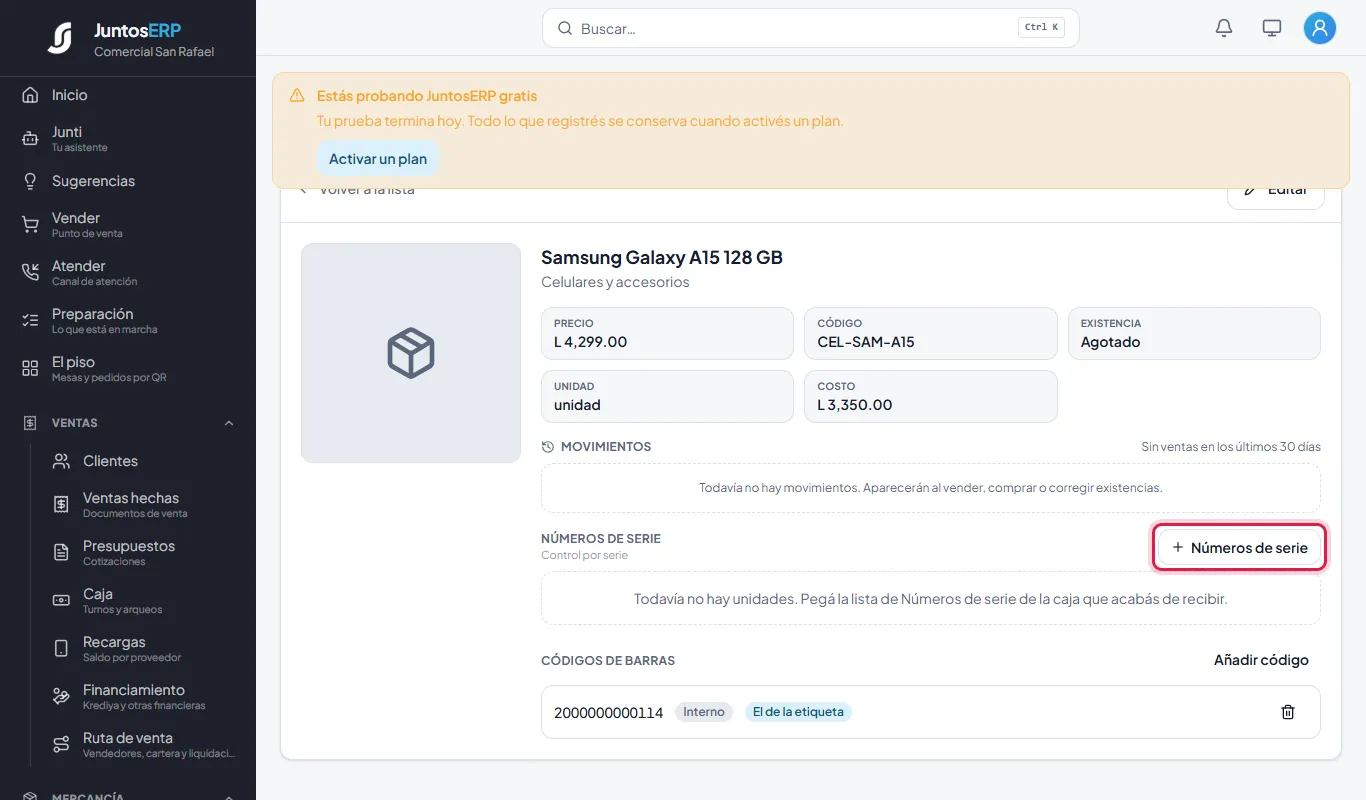Screen dimensions: 1366x800
Task: Click the Recargas phone icon
Action: 61,649
